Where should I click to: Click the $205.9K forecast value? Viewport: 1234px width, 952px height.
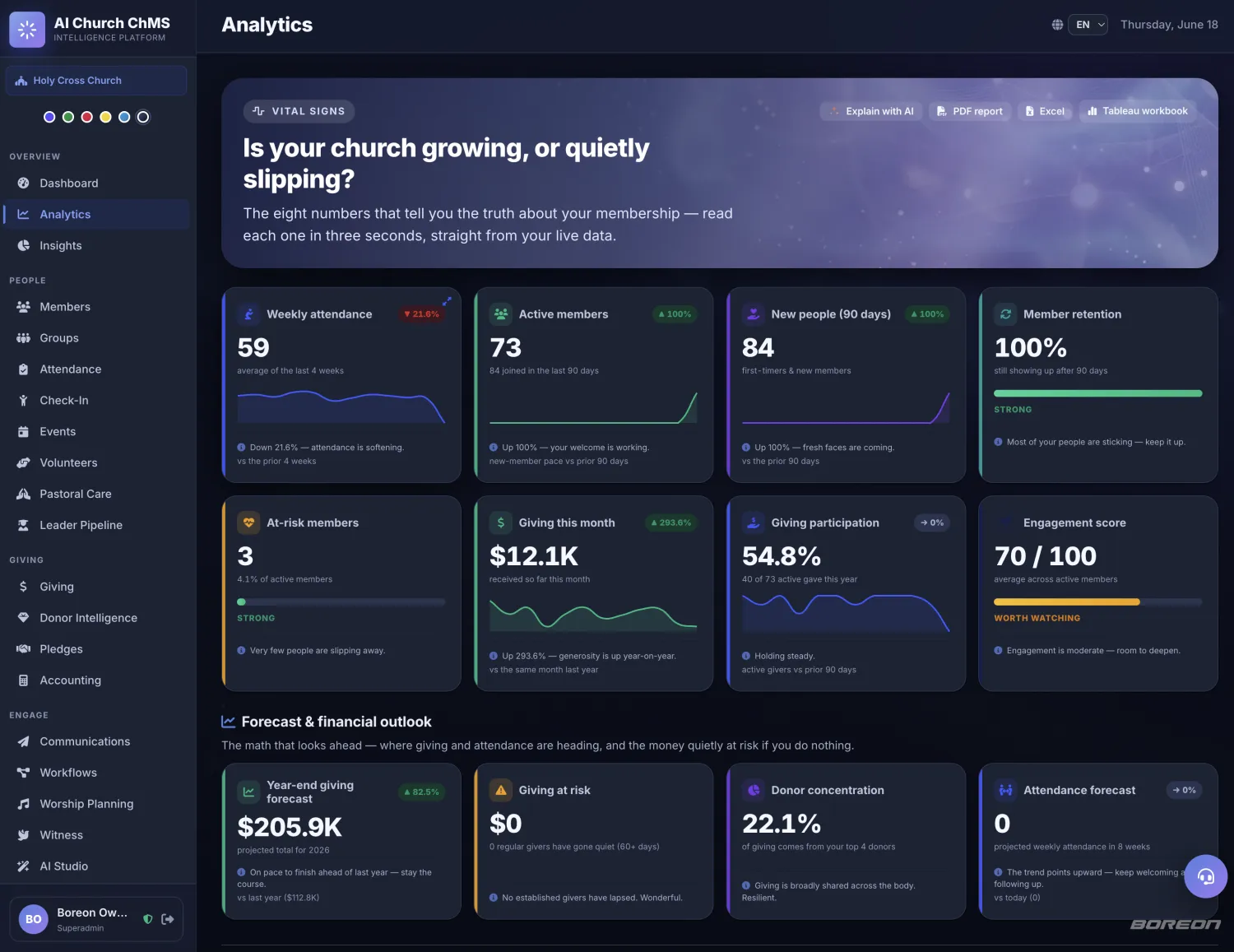click(290, 827)
